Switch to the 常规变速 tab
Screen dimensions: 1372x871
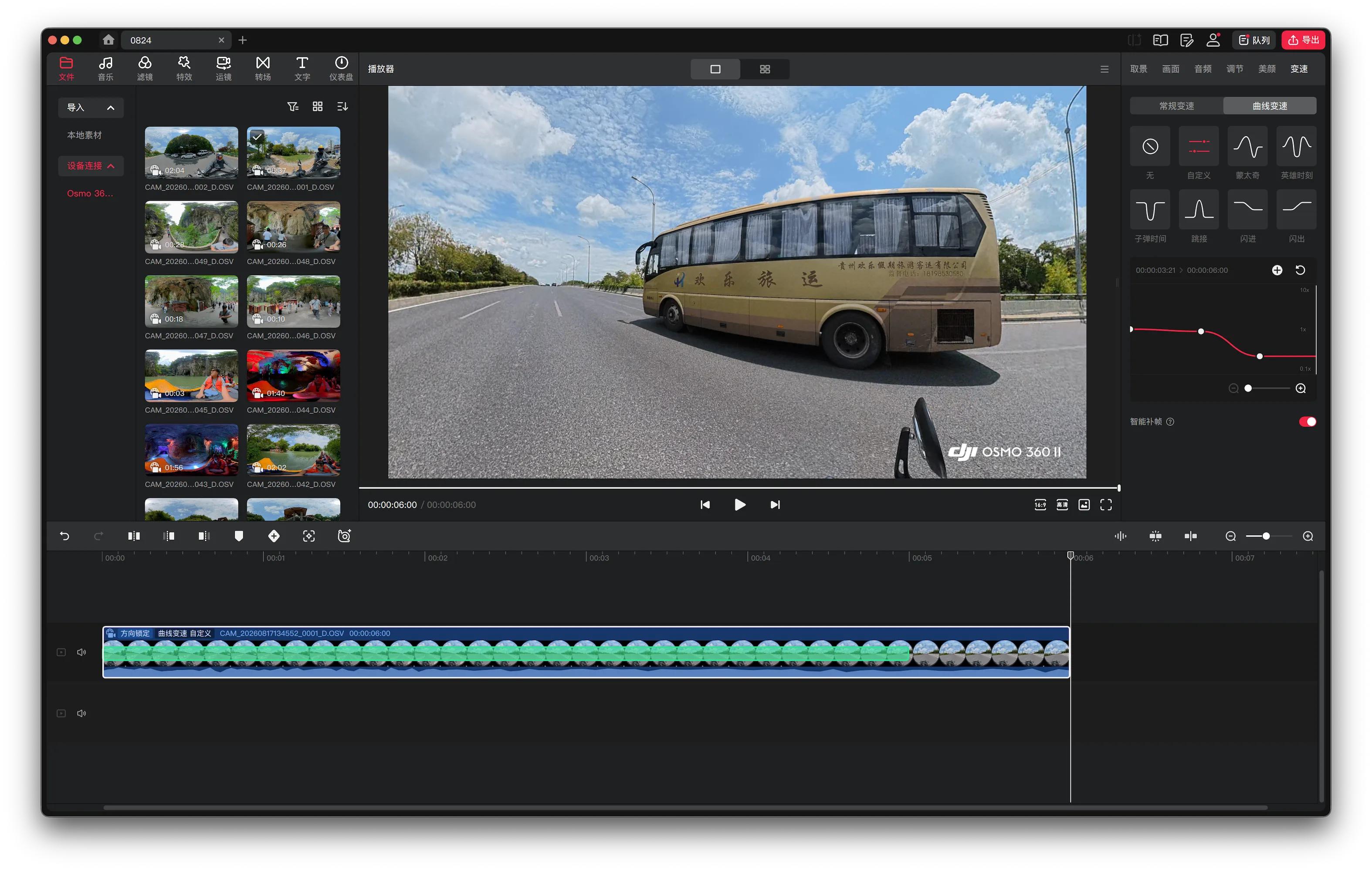[x=1176, y=106]
